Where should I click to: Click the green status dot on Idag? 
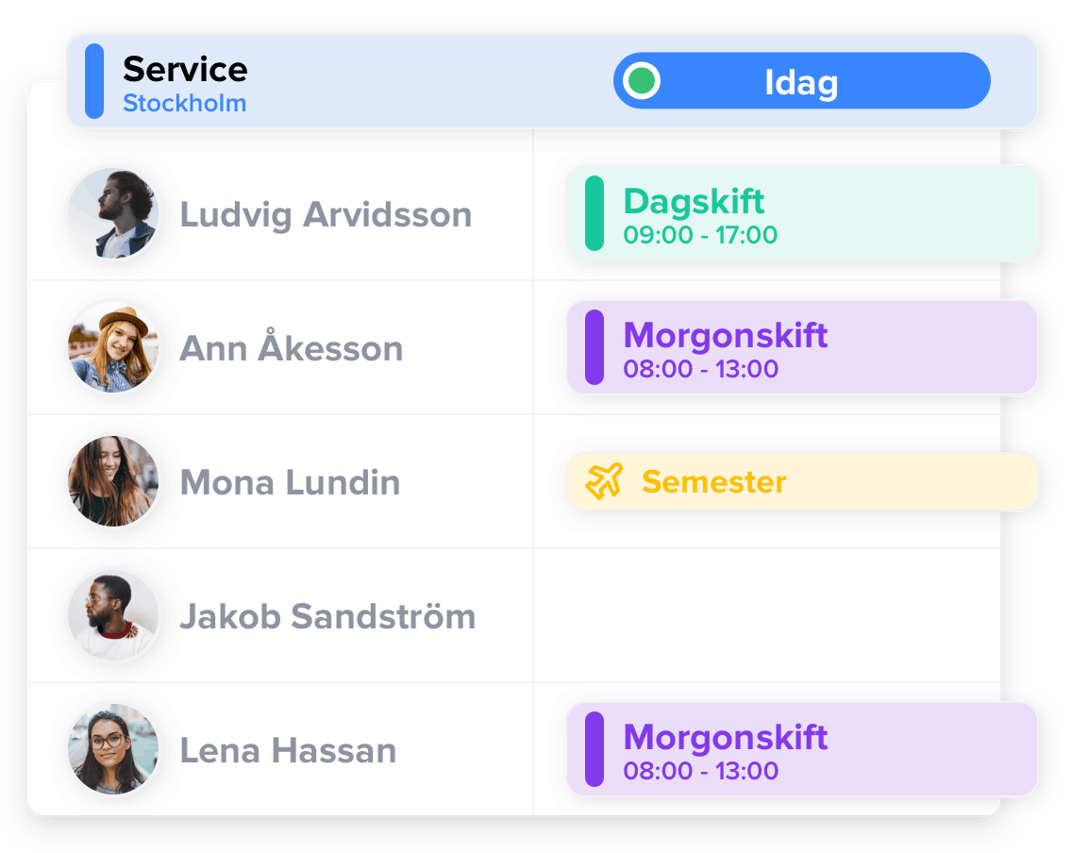[640, 81]
